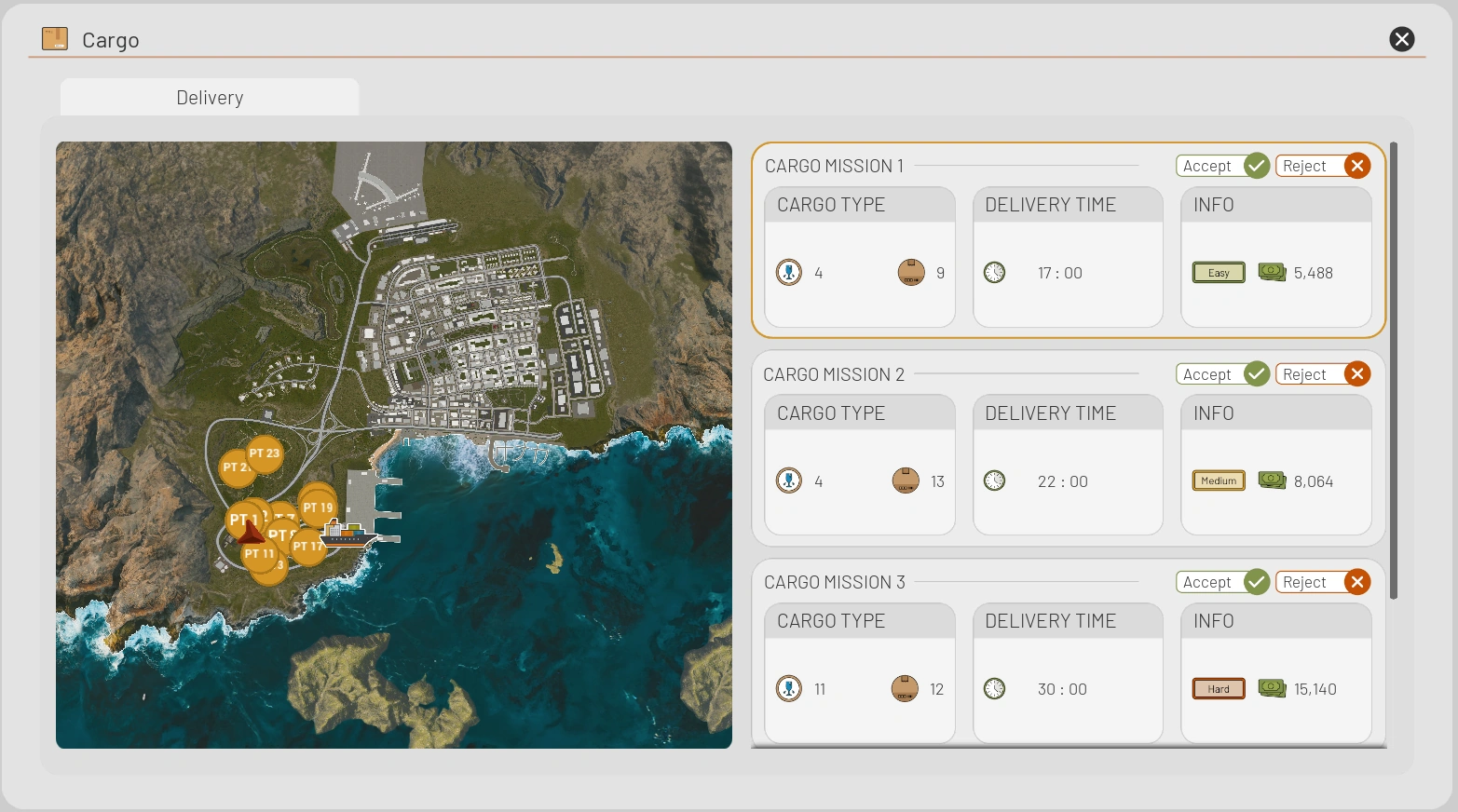
Task: Select the PT 23 marker on the map
Action: tap(265, 453)
